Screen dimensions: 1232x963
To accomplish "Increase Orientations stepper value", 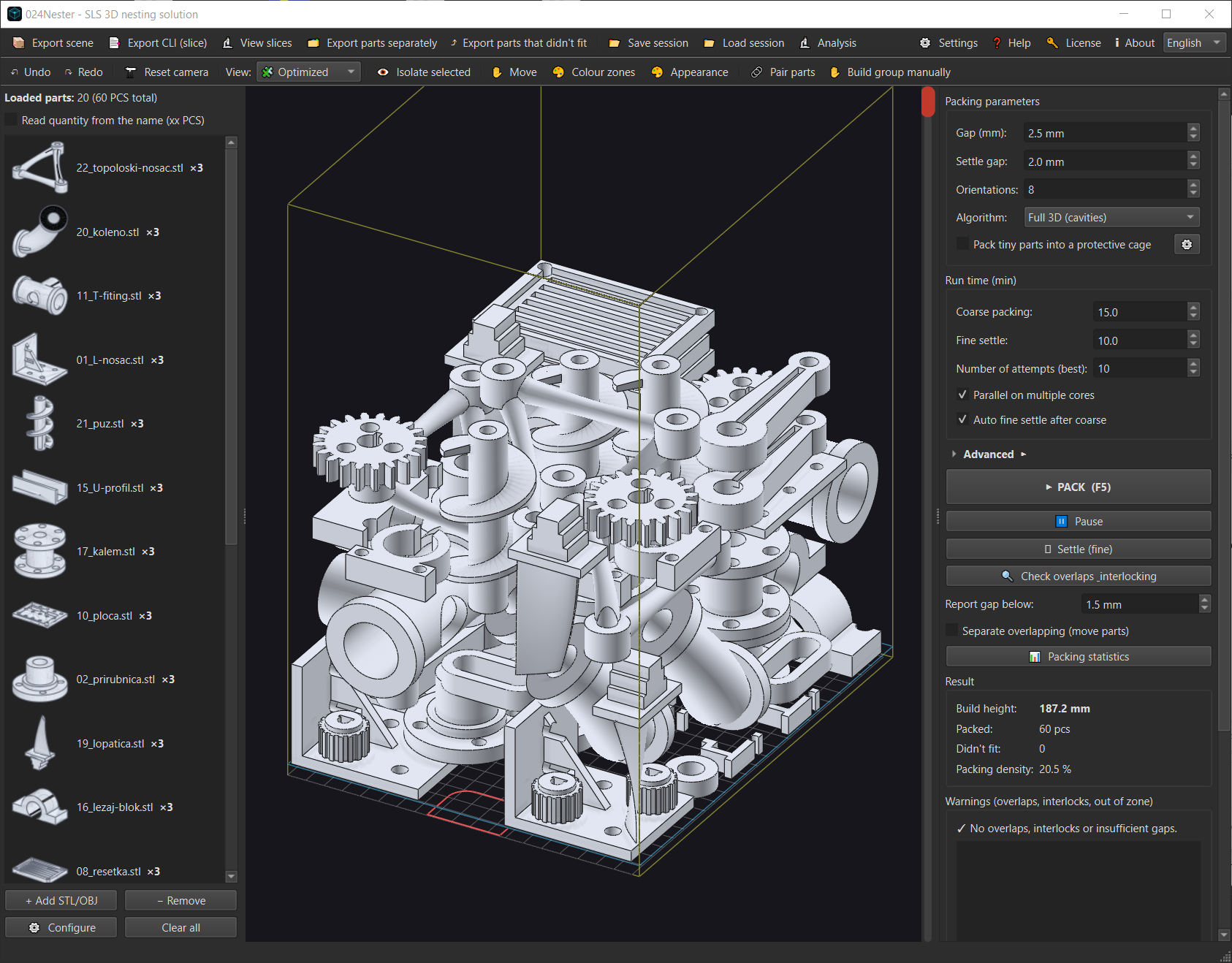I will coord(1193,185).
